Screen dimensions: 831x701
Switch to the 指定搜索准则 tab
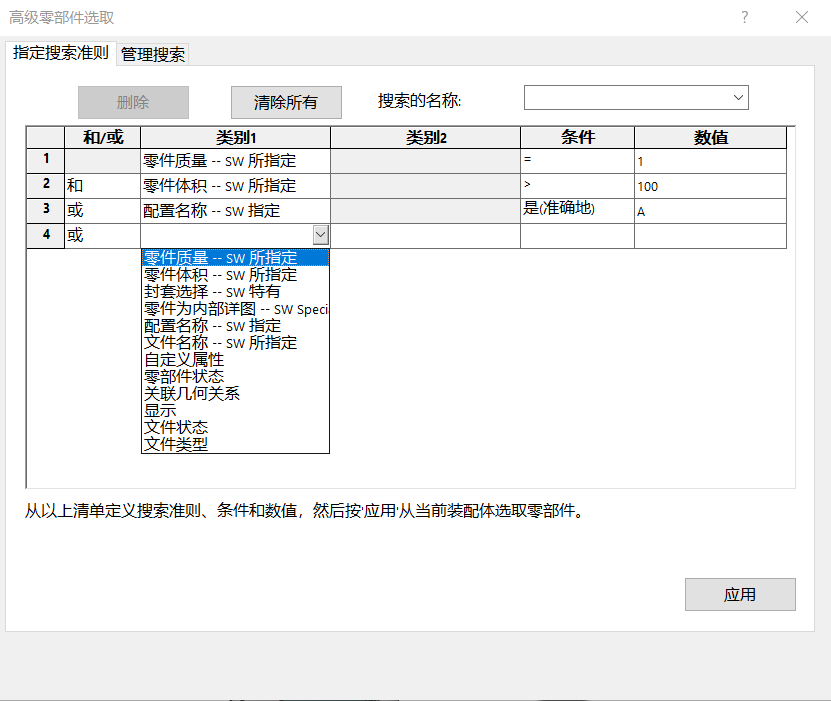tap(60, 55)
